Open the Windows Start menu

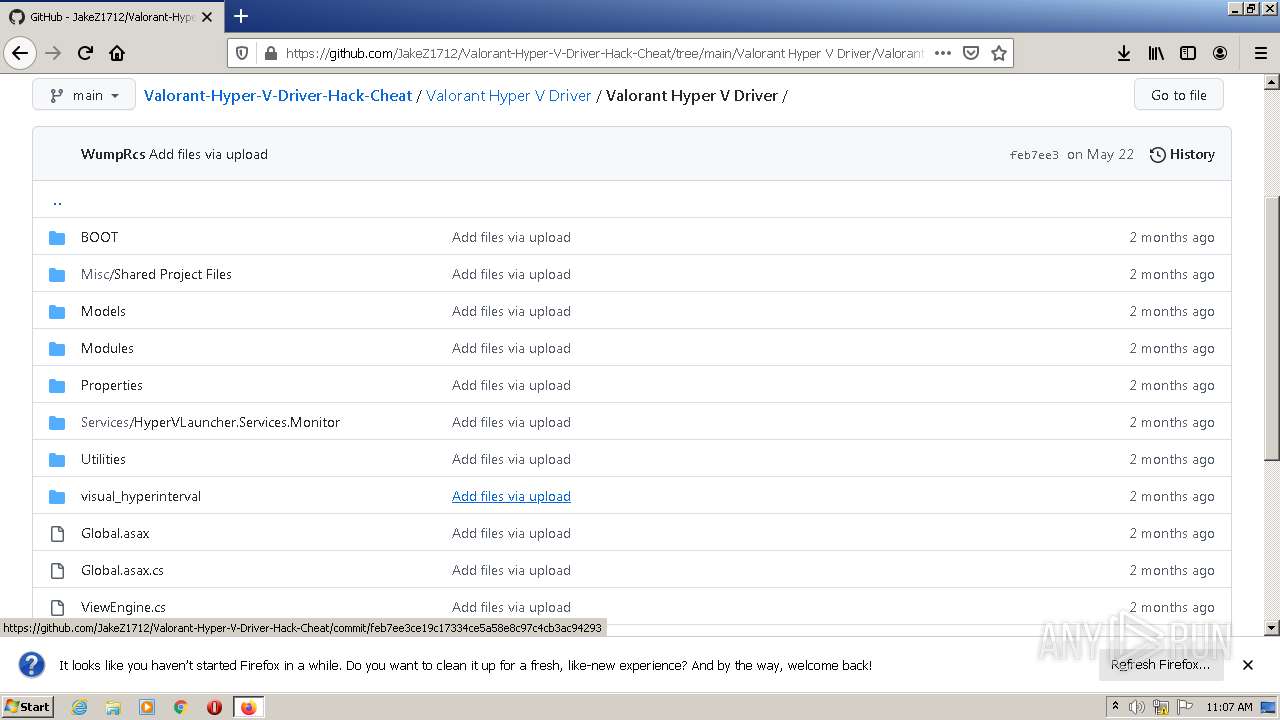[28, 706]
